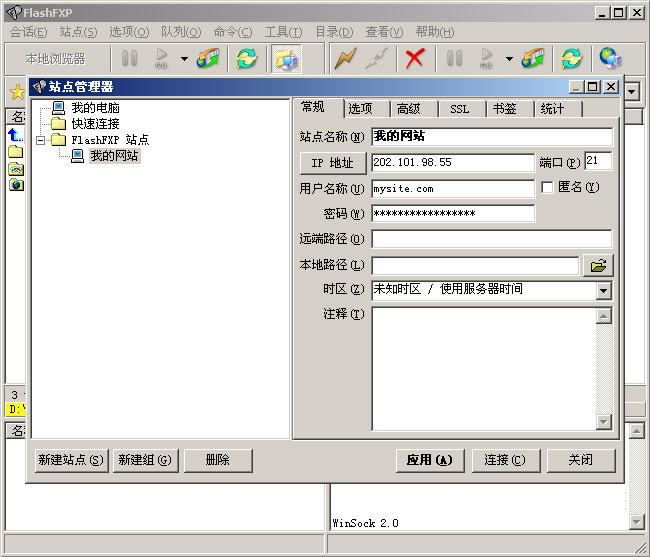
Task: Enable the 匿名 anonymous checkbox
Action: [x=547, y=187]
